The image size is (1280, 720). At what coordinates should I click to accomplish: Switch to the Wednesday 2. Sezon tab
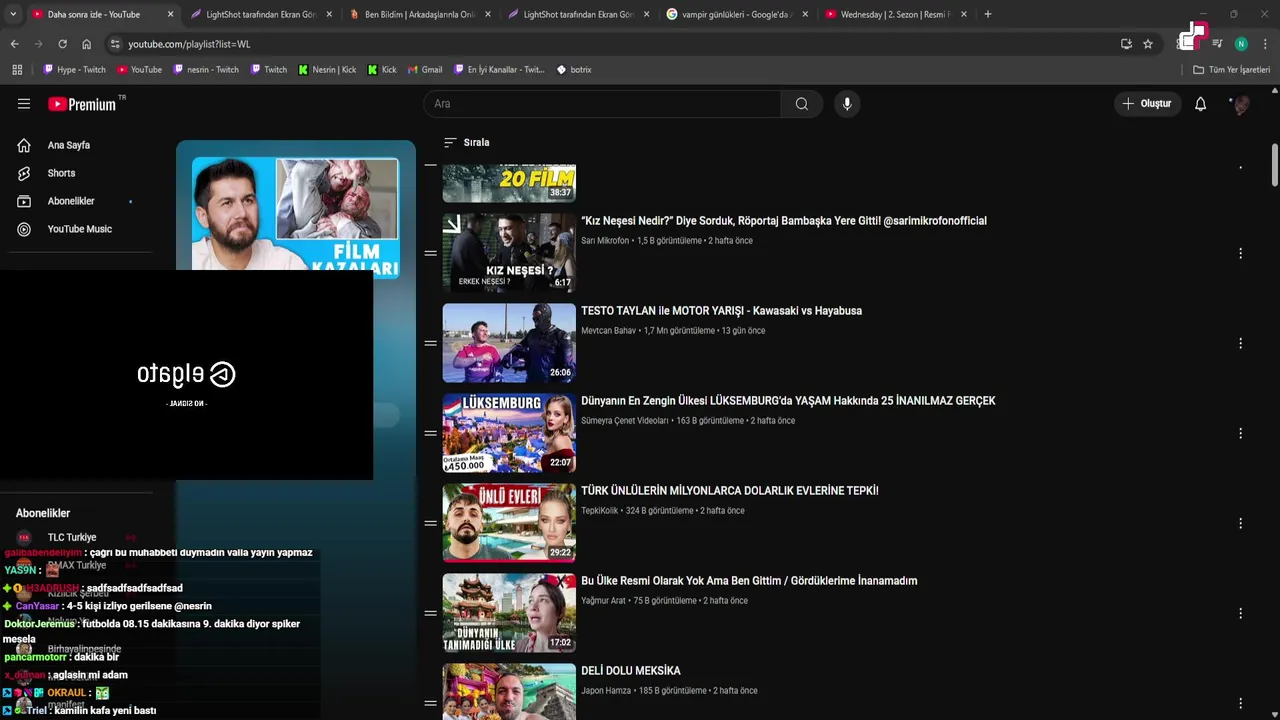click(x=895, y=14)
